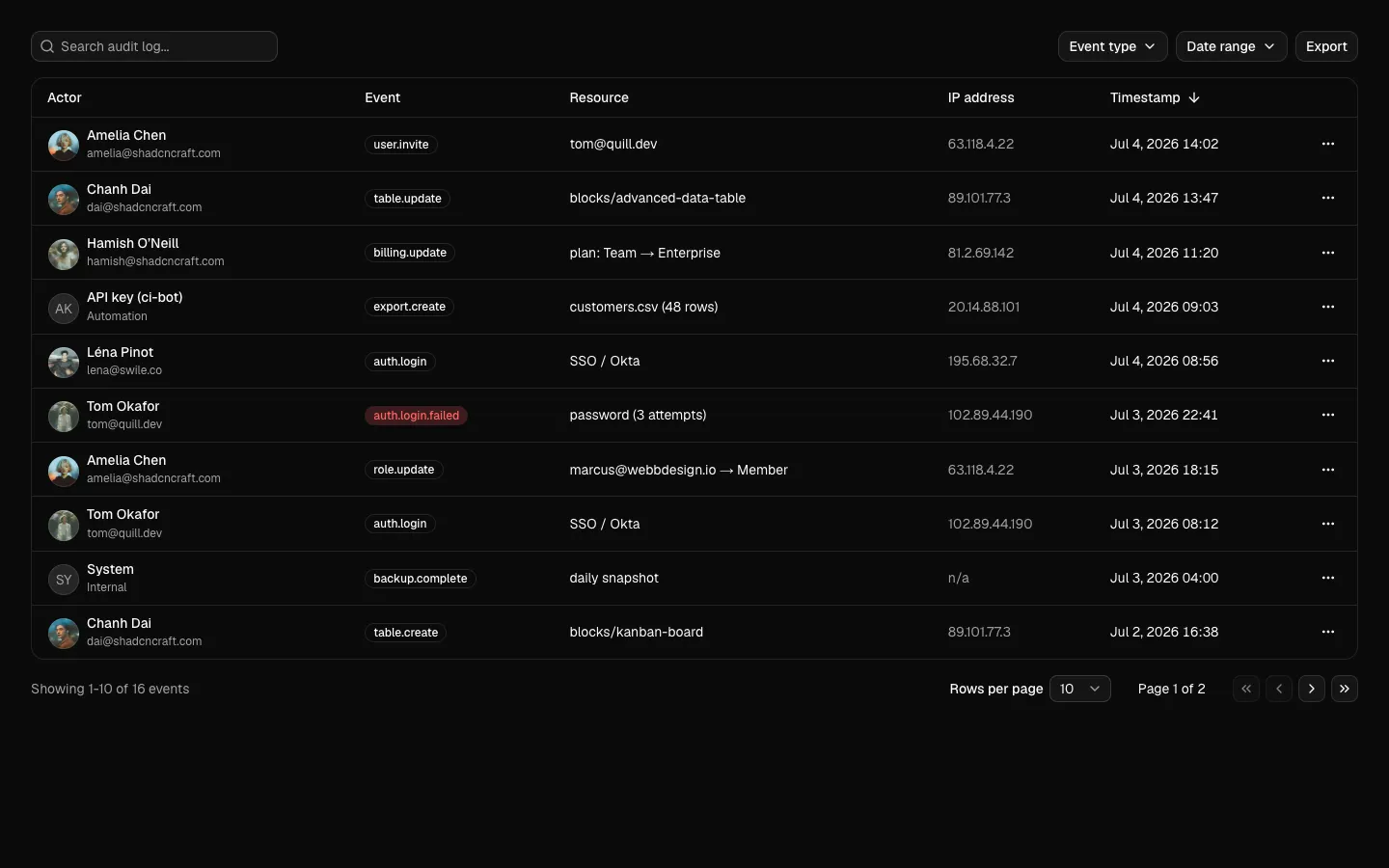Focus the Search audit log field
The image size is (1389, 868).
click(154, 46)
